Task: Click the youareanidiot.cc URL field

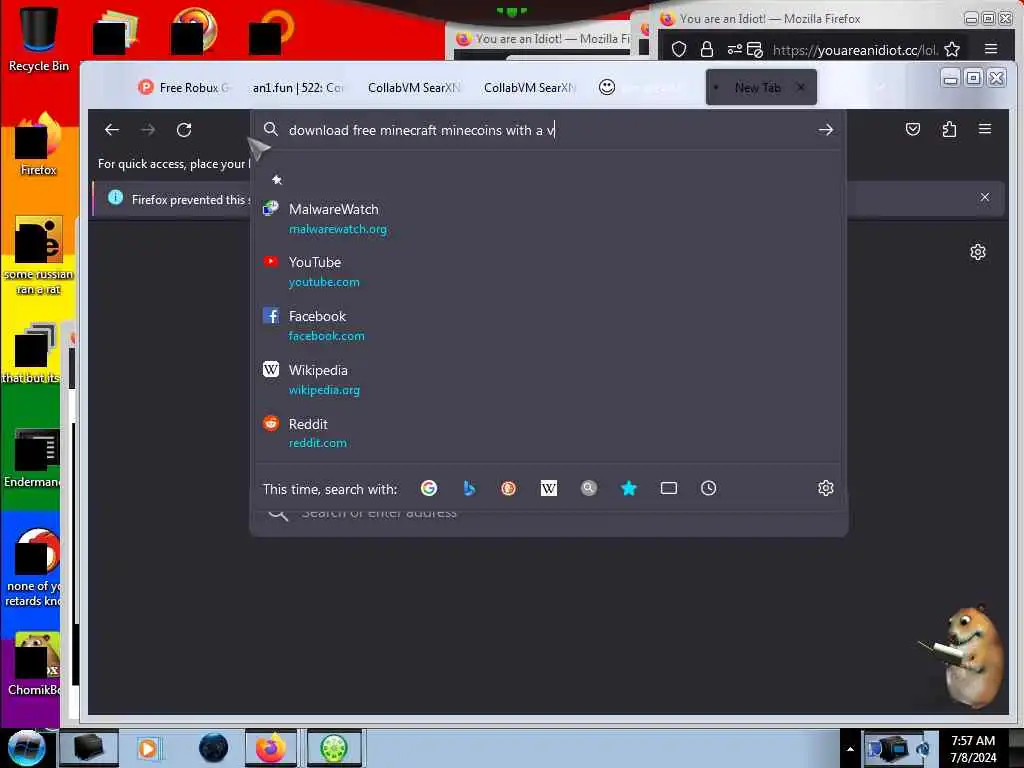Action: (x=855, y=50)
